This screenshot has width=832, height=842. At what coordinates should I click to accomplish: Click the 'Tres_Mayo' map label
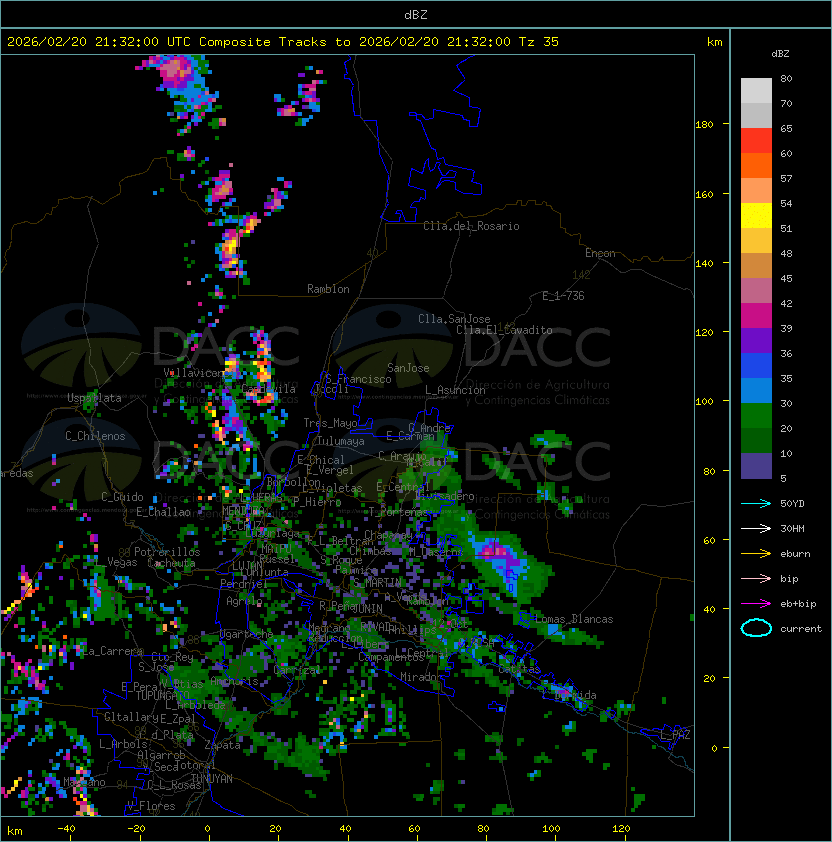330,423
